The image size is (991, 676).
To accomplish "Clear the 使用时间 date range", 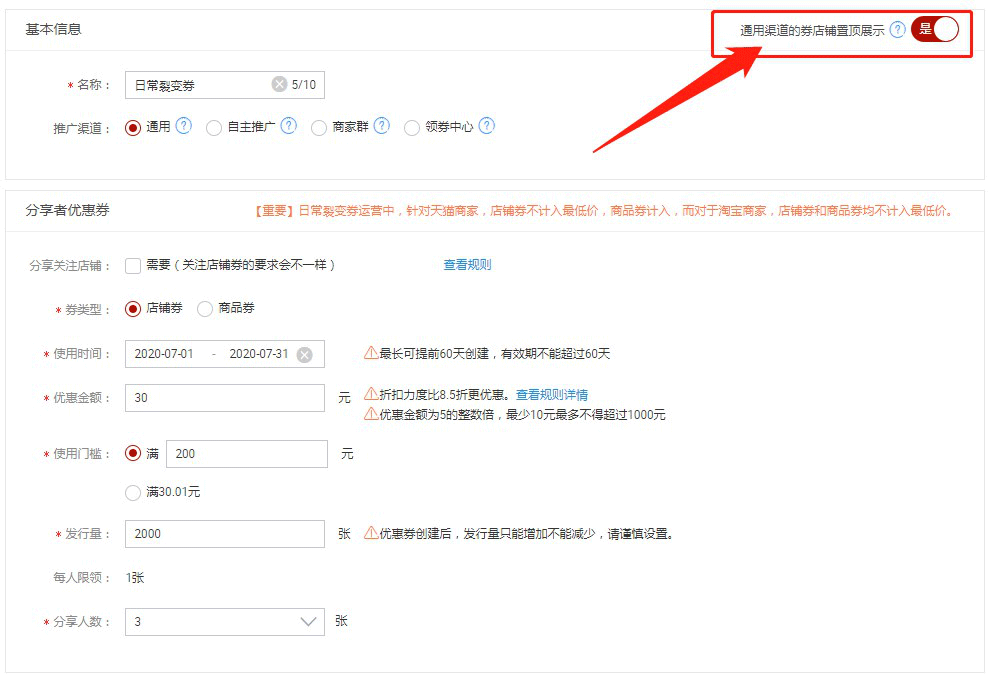I will [304, 354].
